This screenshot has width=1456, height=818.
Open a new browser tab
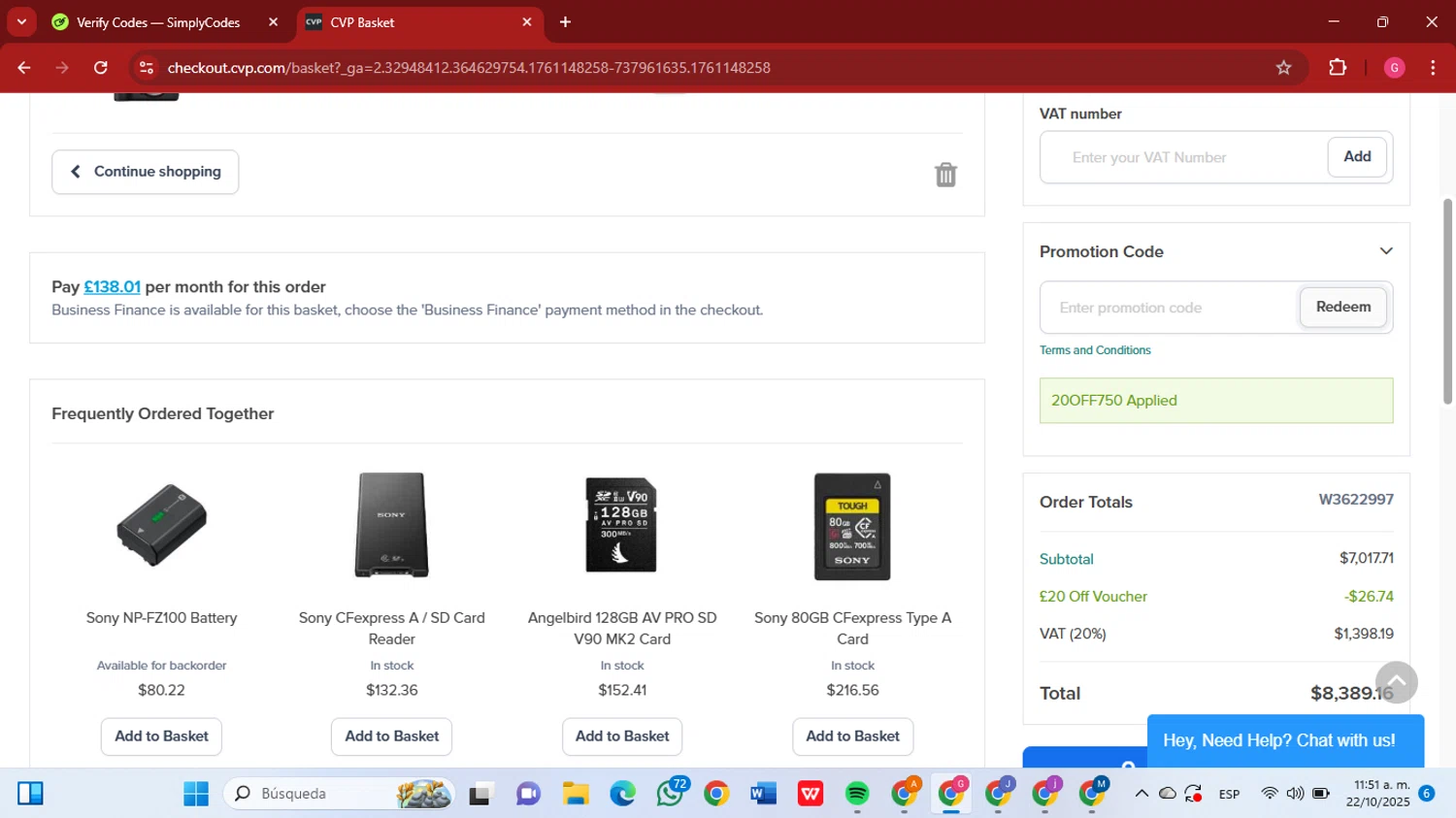click(x=565, y=22)
